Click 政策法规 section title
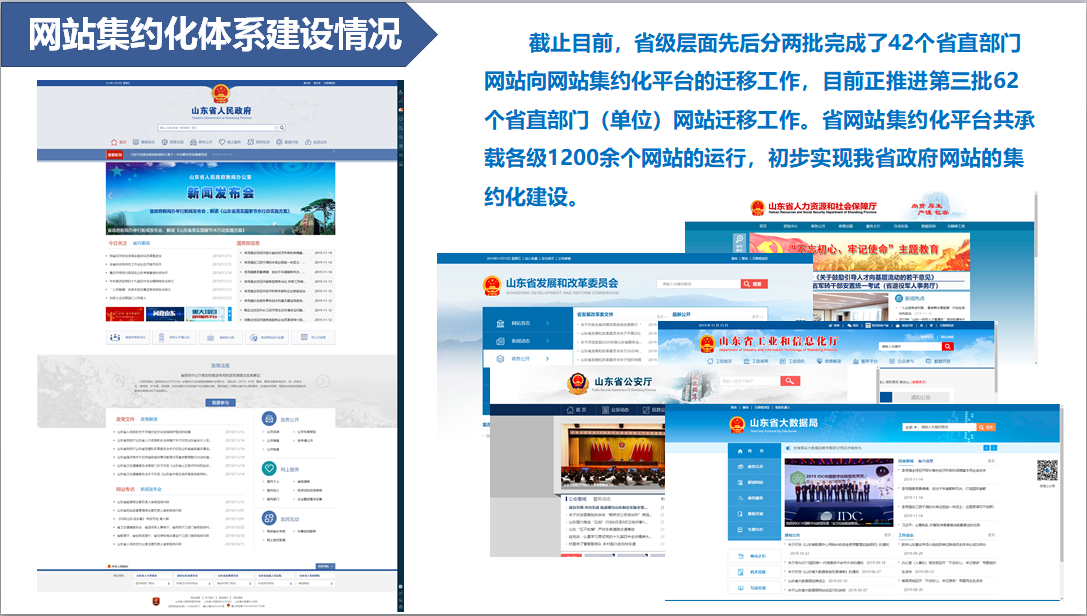 pos(220,365)
